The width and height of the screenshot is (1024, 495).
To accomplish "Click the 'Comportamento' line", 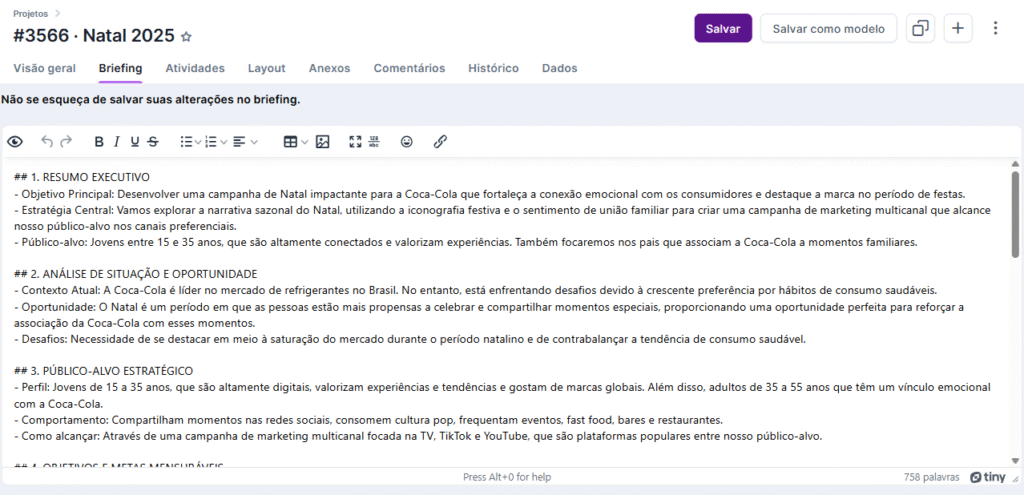I will 368,419.
